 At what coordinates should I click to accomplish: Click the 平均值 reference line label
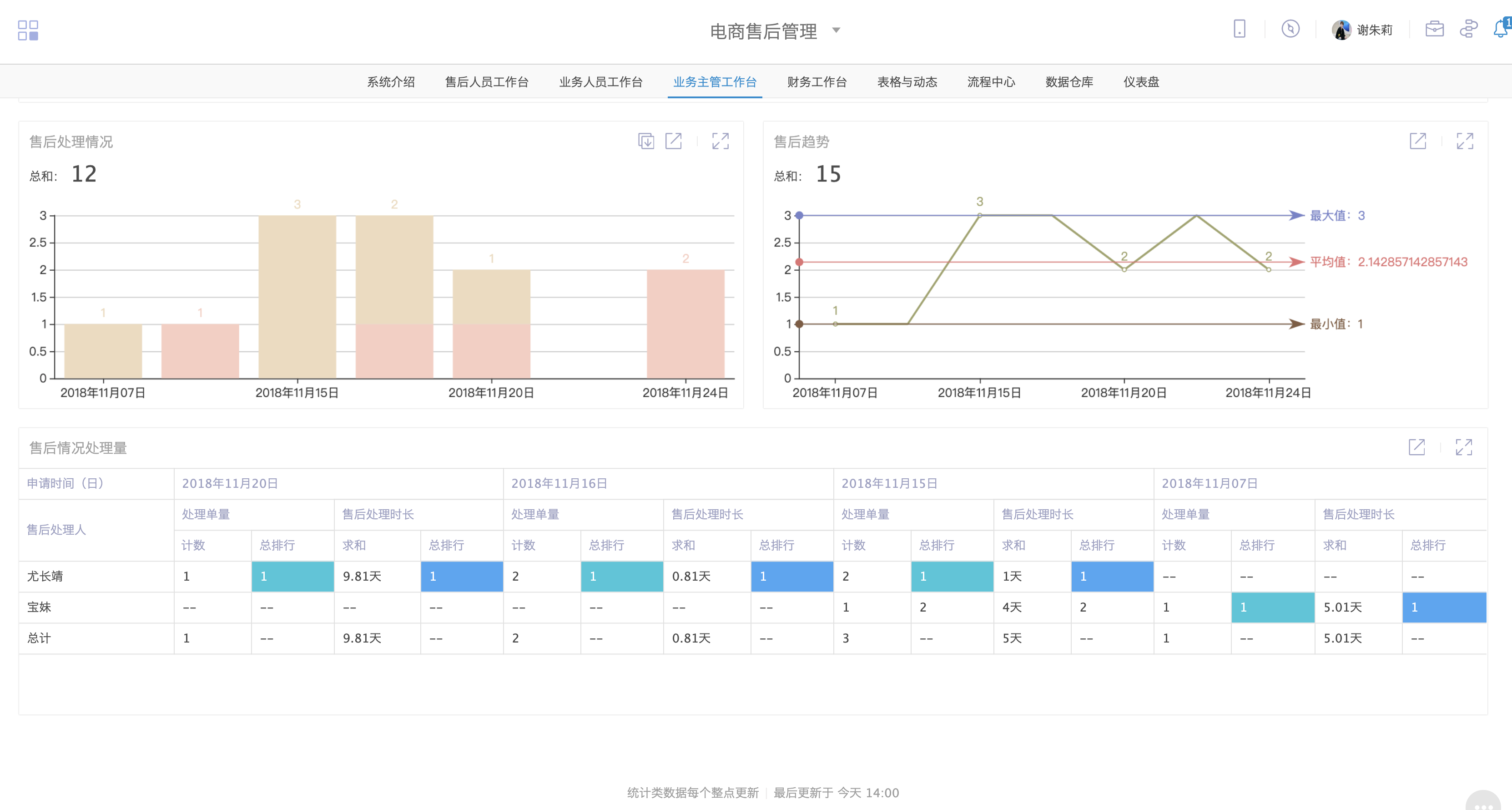point(1388,262)
